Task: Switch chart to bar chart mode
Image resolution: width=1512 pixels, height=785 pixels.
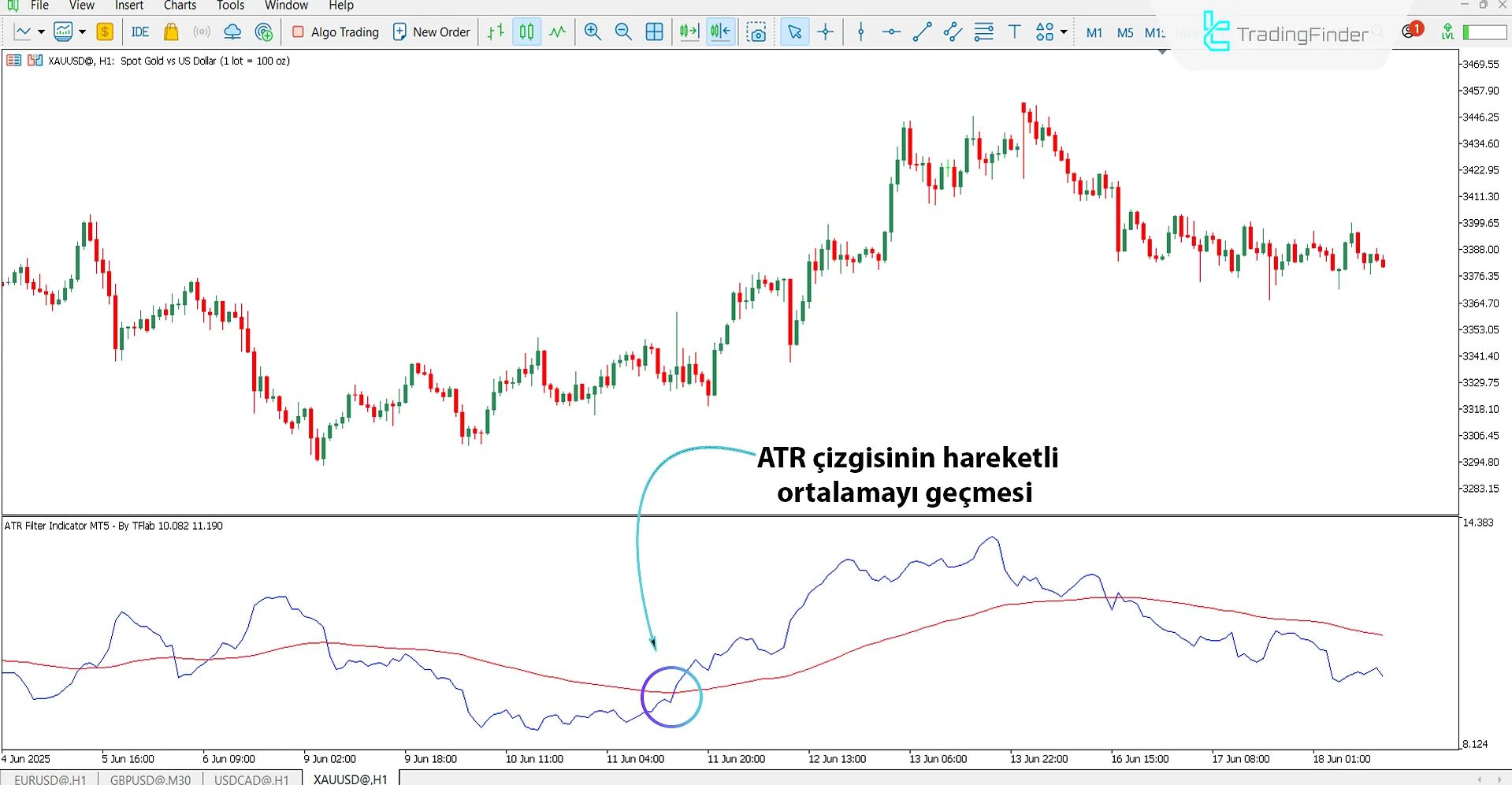Action: pyautogui.click(x=496, y=32)
